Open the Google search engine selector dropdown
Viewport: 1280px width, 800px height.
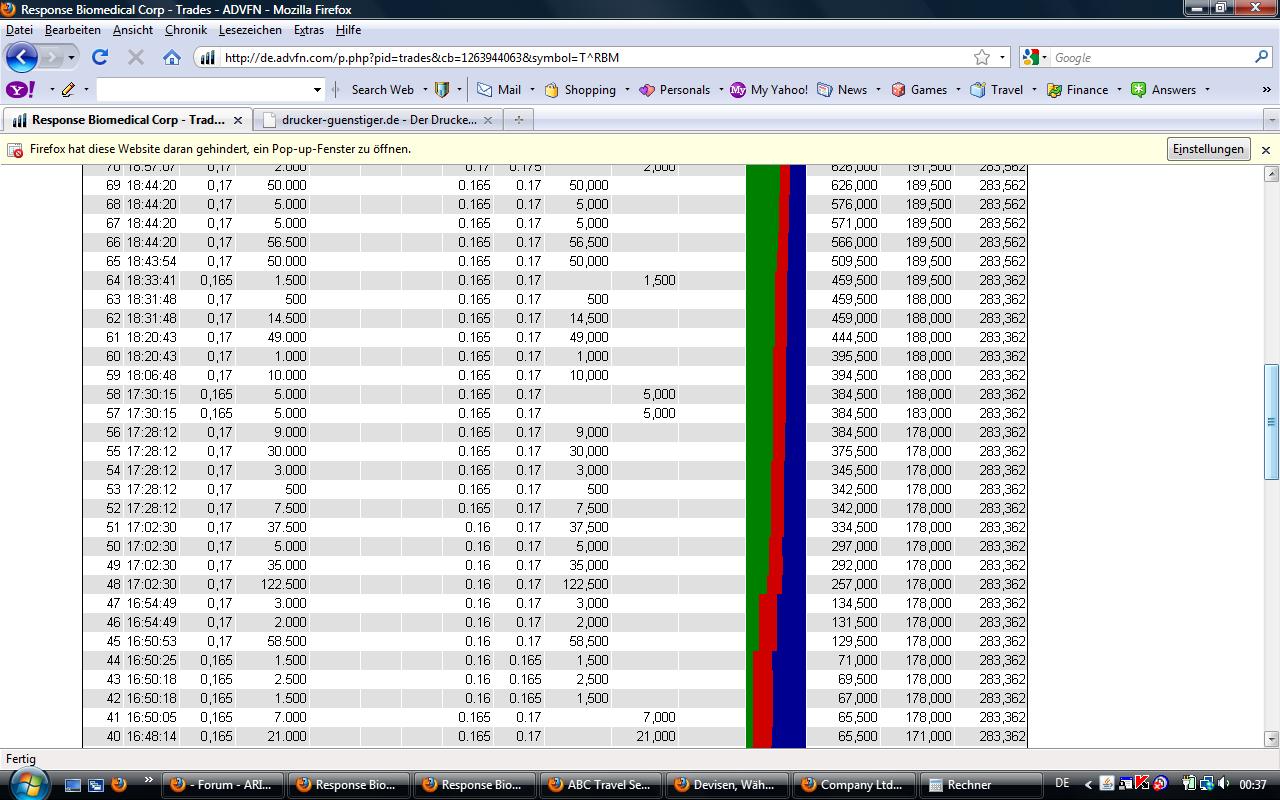point(1036,58)
